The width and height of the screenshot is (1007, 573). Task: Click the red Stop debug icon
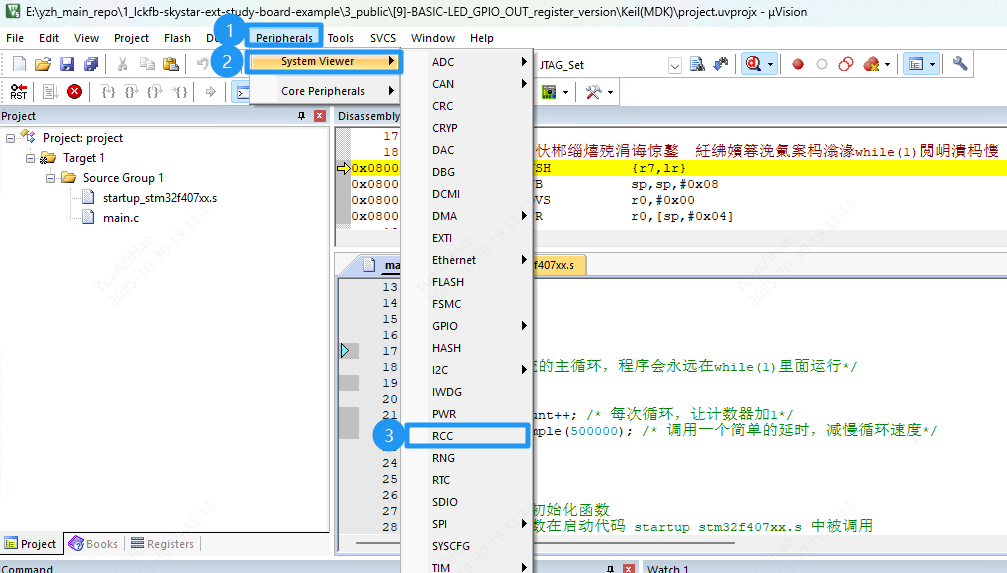[x=74, y=92]
